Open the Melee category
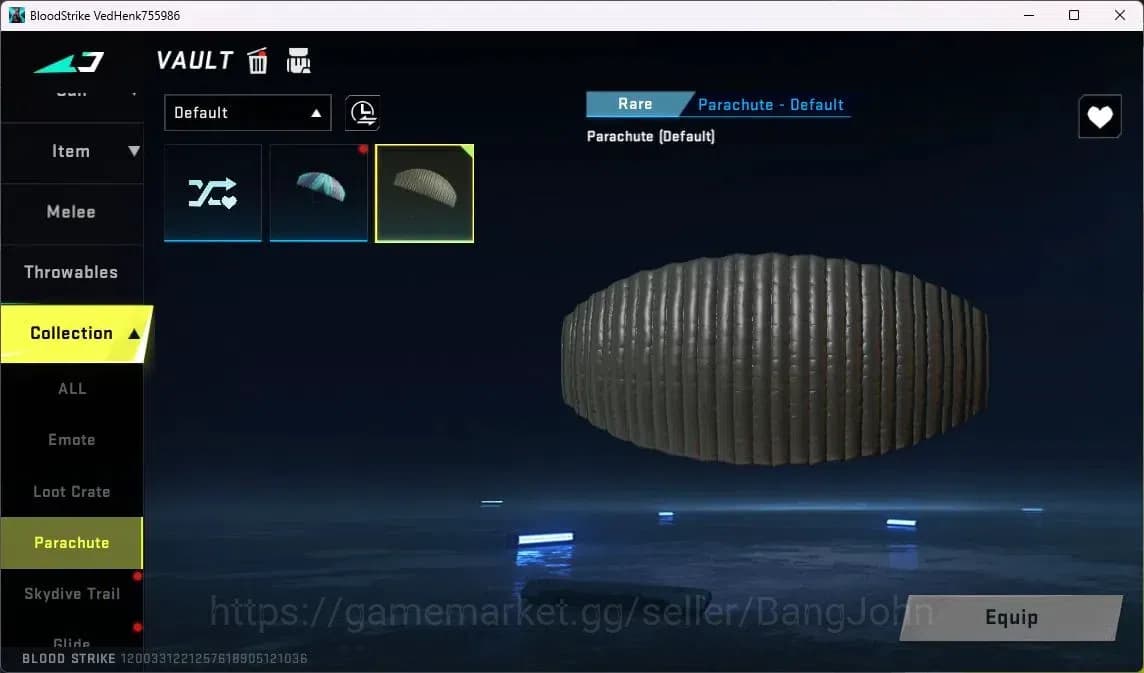The height and width of the screenshot is (673, 1144). coord(72,212)
